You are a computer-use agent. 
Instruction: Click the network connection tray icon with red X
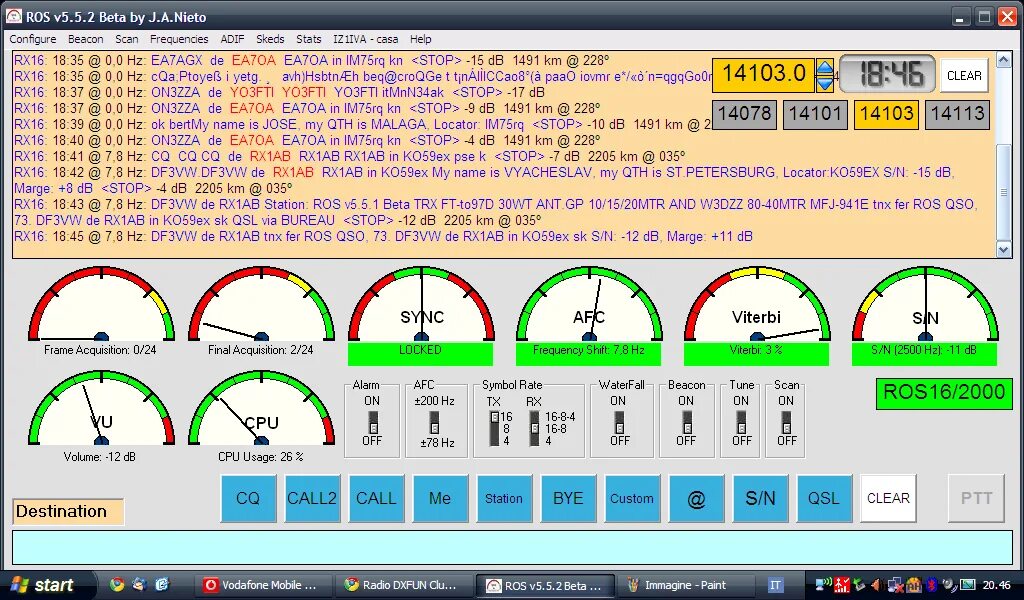[895, 587]
